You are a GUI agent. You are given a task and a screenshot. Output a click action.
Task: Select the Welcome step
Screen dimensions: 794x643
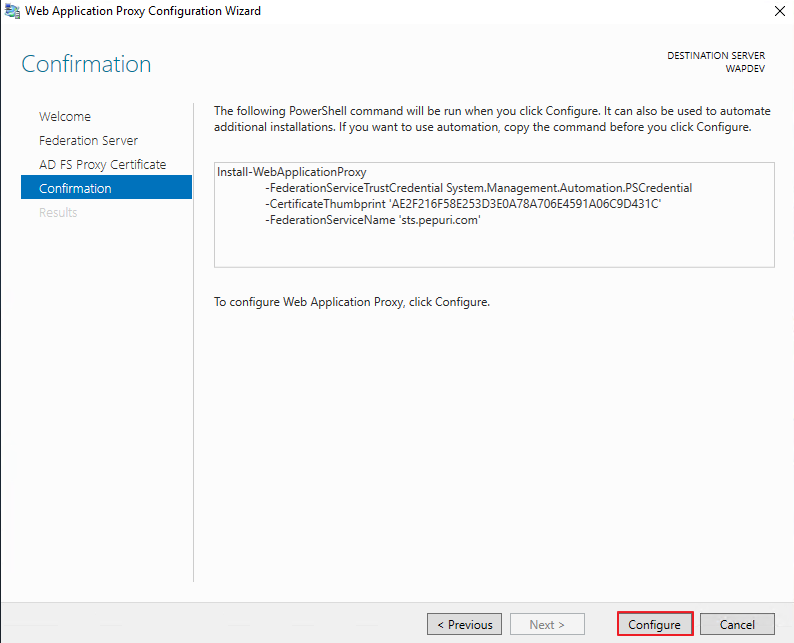tap(65, 116)
